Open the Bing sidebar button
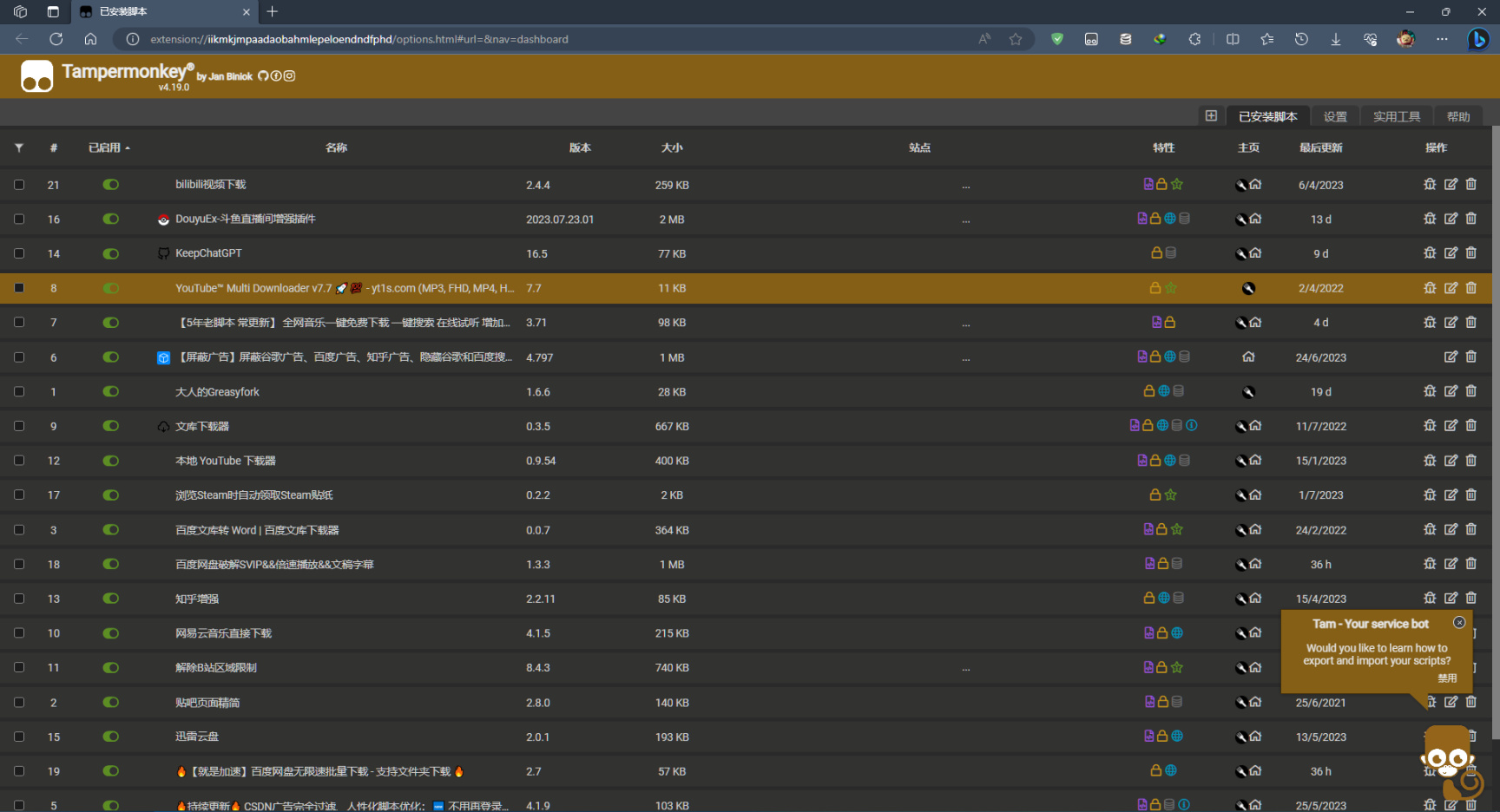Screen dimensions: 1500x812 tap(1477, 39)
